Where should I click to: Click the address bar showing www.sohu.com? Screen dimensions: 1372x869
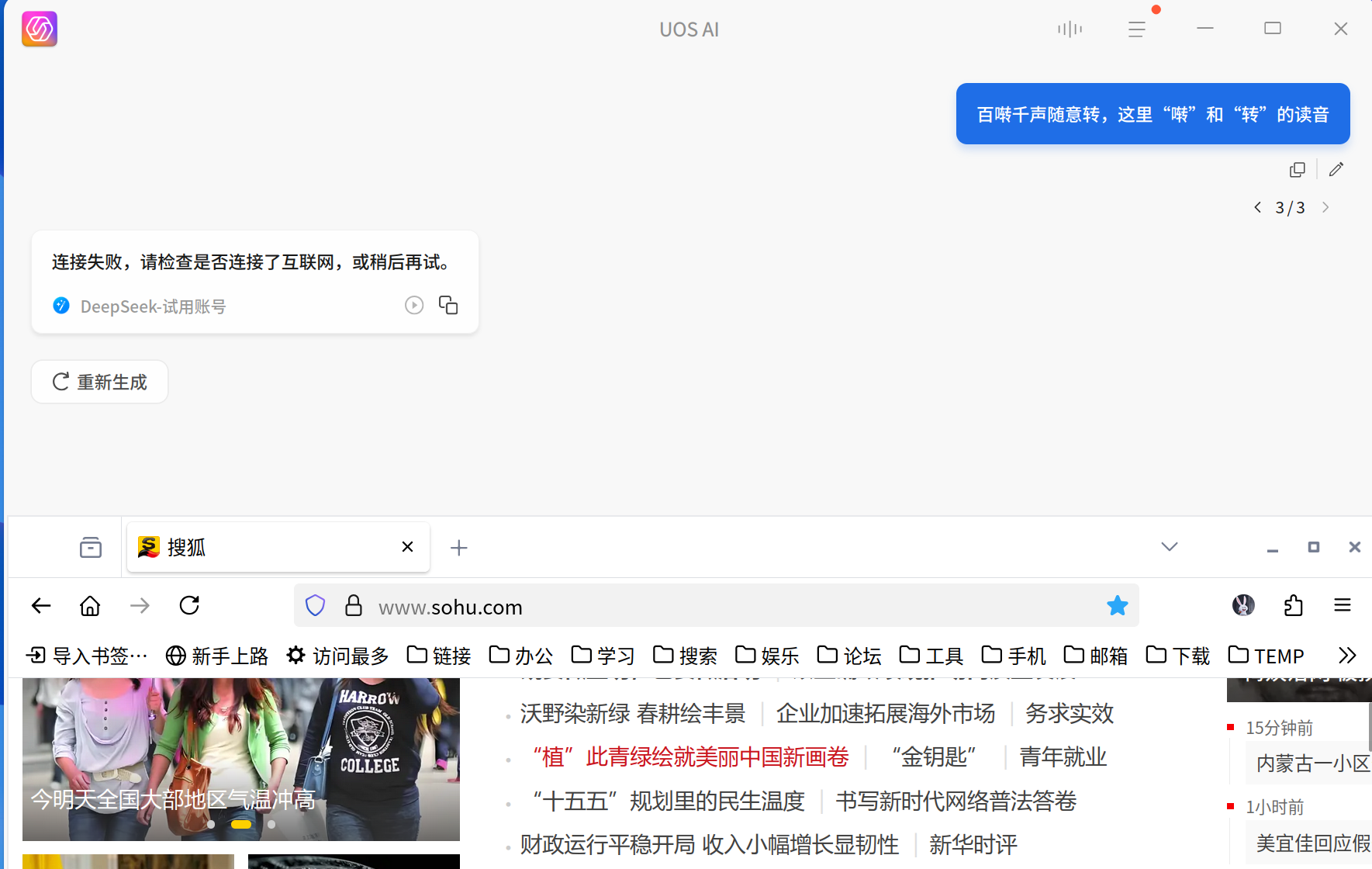(x=450, y=607)
